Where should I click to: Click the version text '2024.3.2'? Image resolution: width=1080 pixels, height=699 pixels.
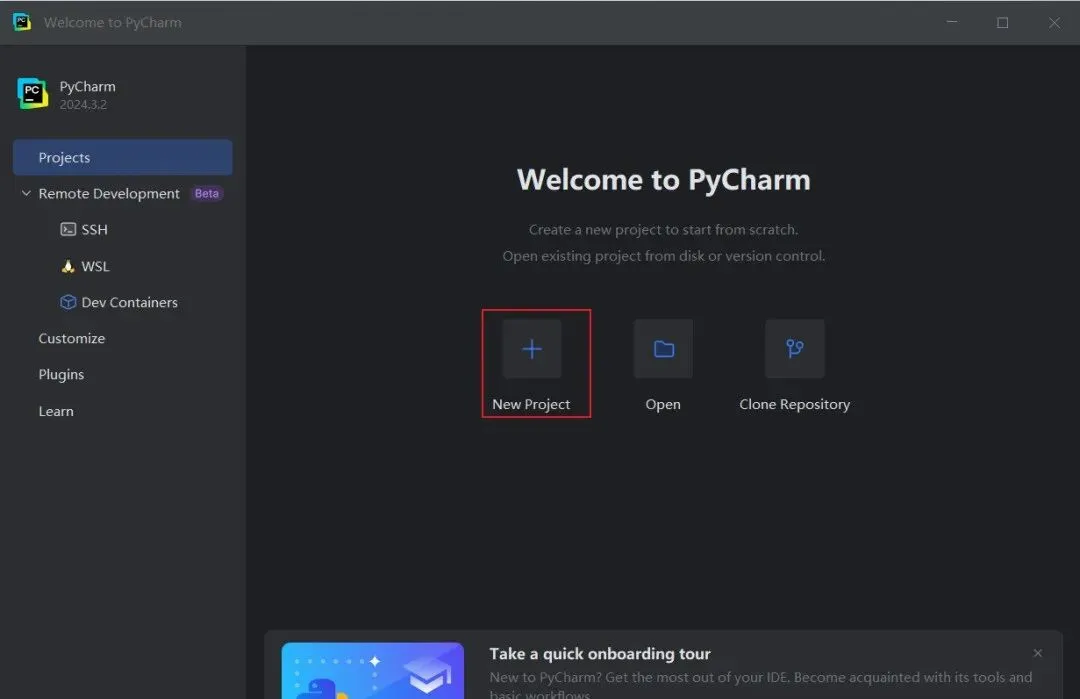click(83, 105)
